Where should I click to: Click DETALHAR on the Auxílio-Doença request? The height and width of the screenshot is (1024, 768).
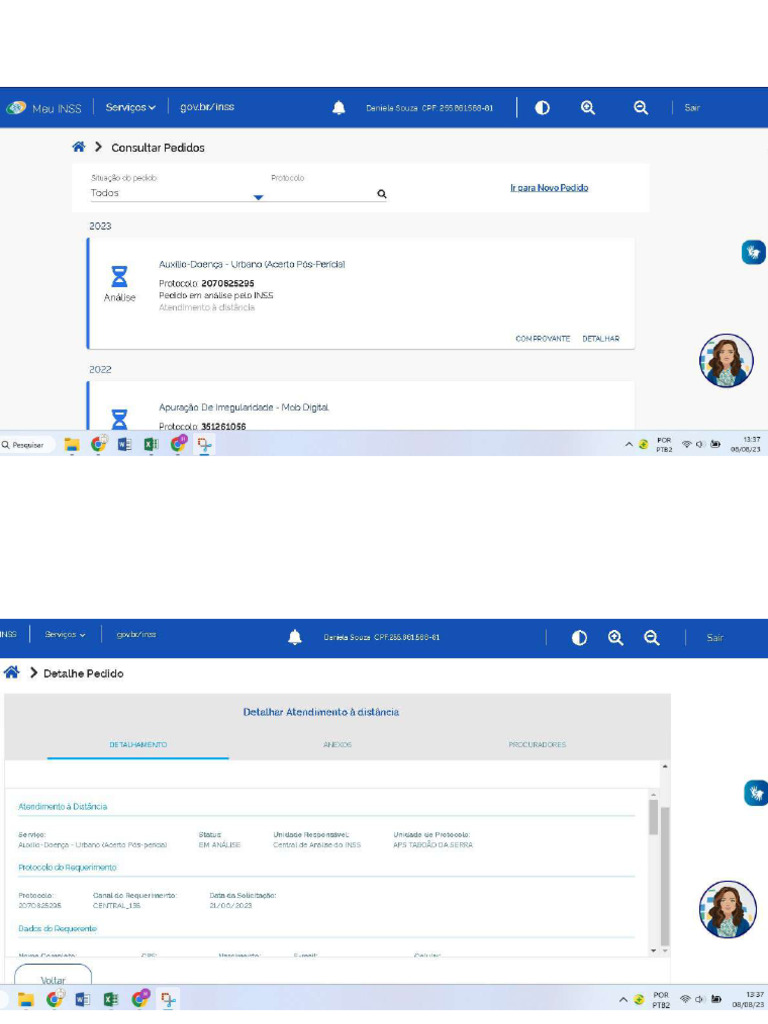601,339
